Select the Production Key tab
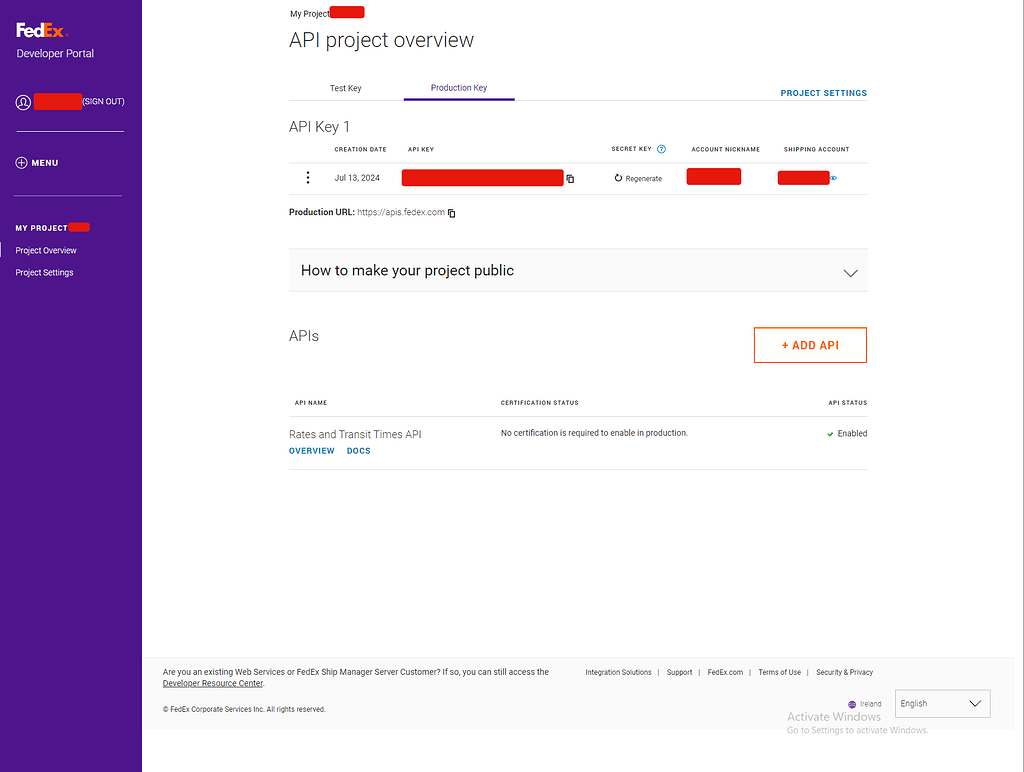This screenshot has height=772, width=1024. click(x=459, y=88)
